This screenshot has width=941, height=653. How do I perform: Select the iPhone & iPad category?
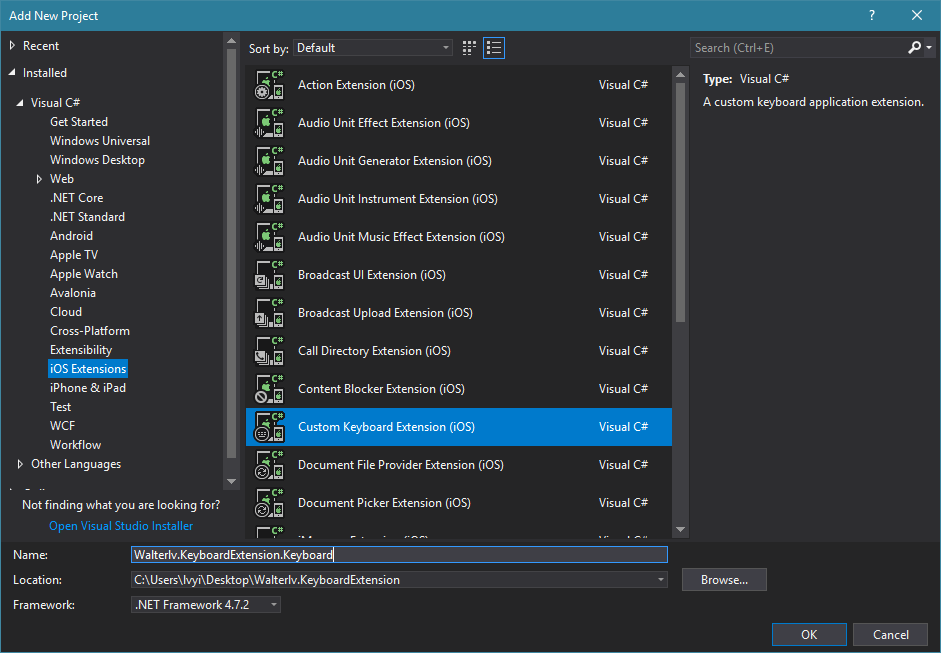[88, 388]
